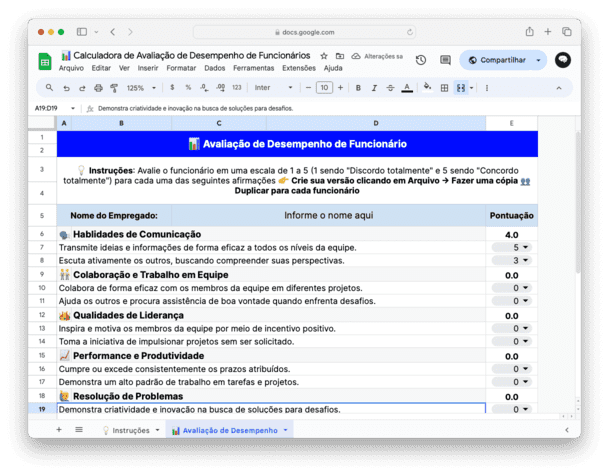The height and width of the screenshot is (475, 609).
Task: Expand the merge cells options arrow
Action: [x=472, y=88]
